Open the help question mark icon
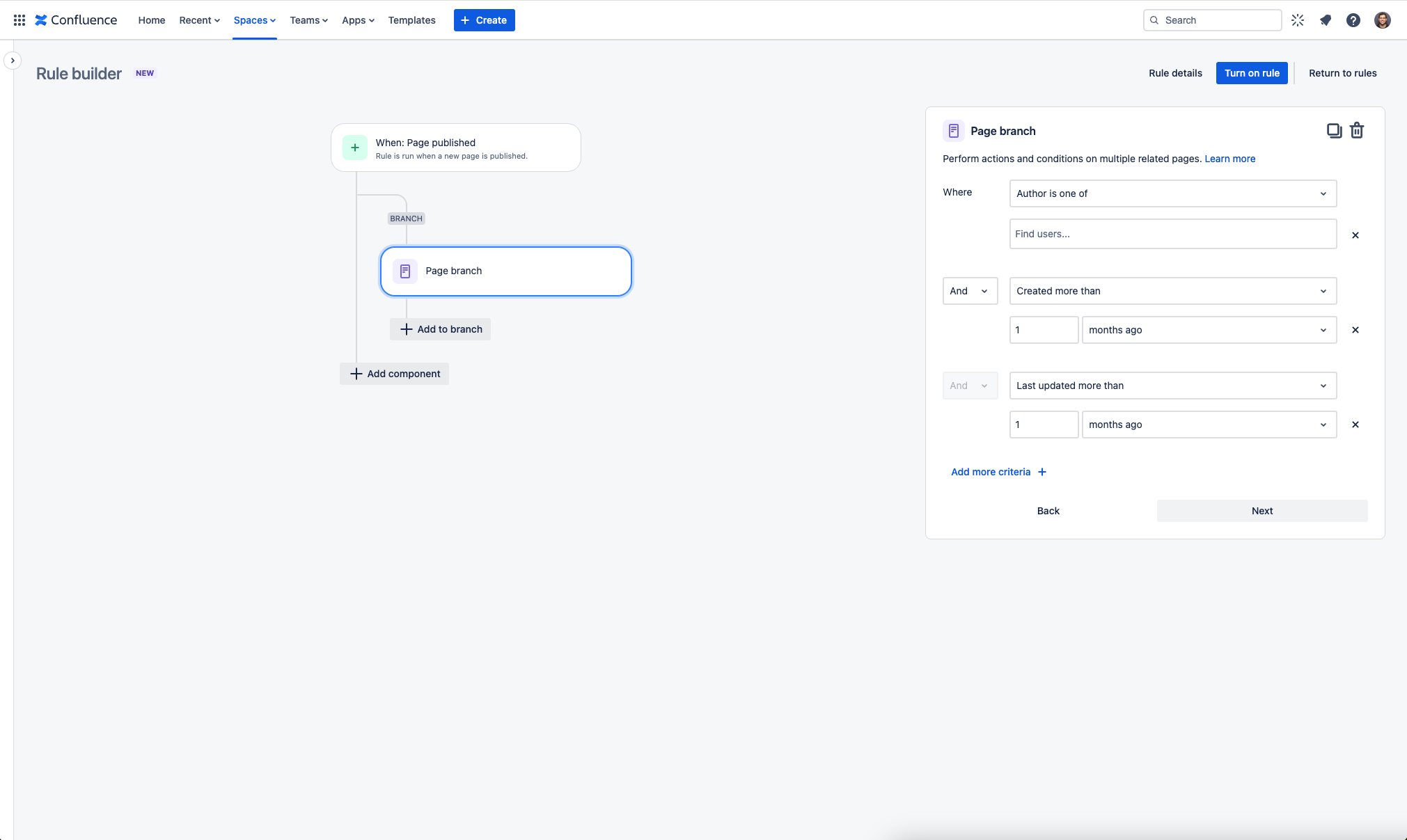The width and height of the screenshot is (1407, 840). click(1353, 20)
